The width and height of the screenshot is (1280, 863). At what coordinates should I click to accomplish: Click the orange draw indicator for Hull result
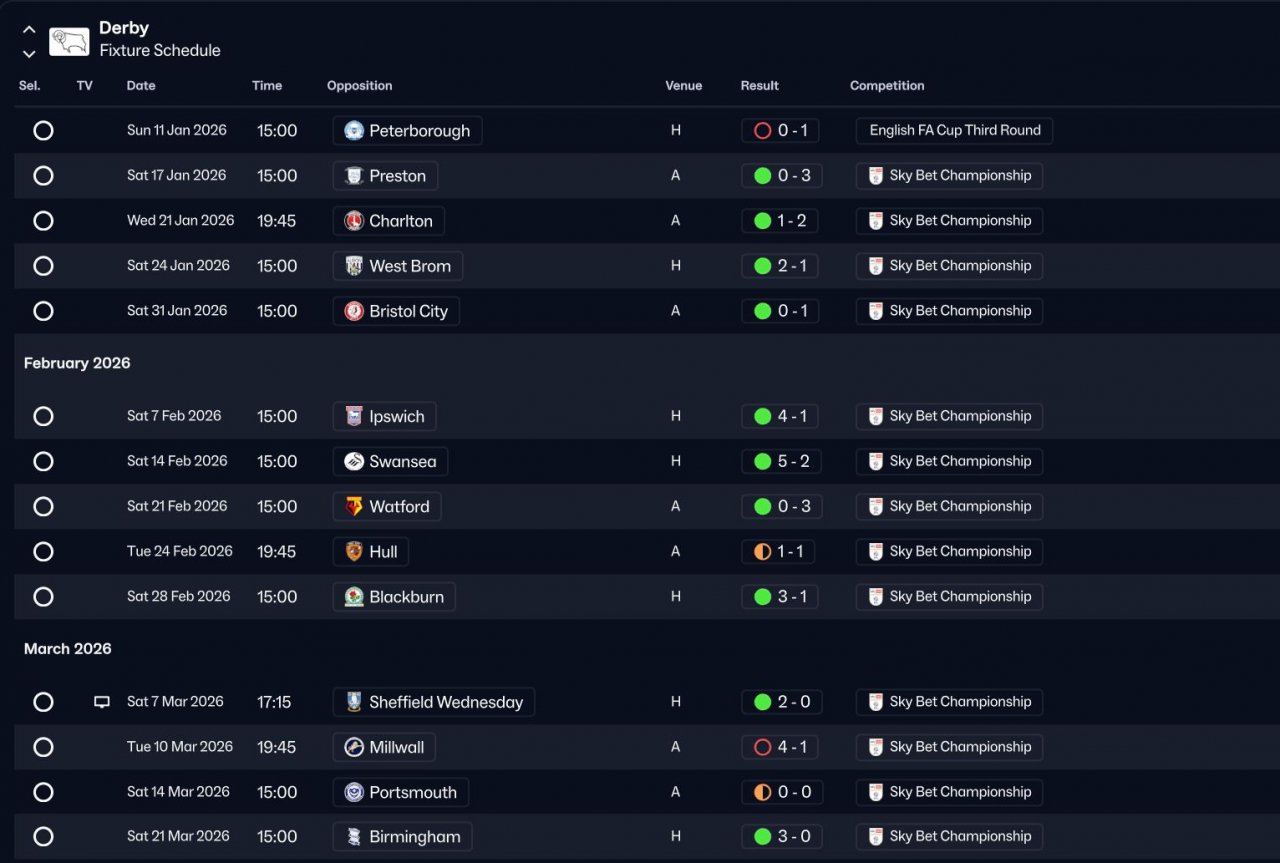coord(762,552)
